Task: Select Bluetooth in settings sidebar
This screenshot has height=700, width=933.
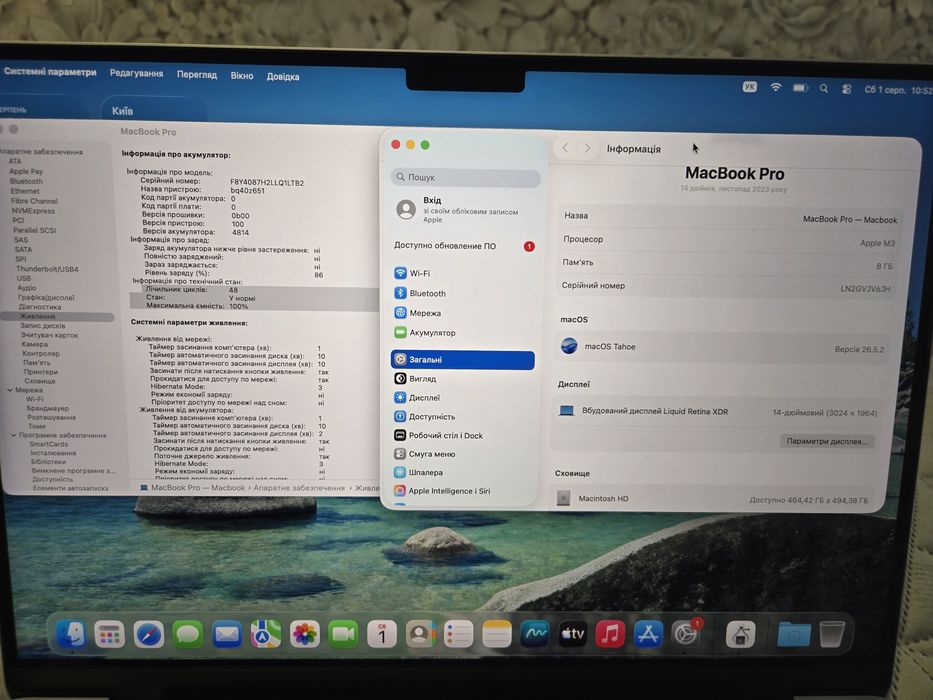Action: 463,293
